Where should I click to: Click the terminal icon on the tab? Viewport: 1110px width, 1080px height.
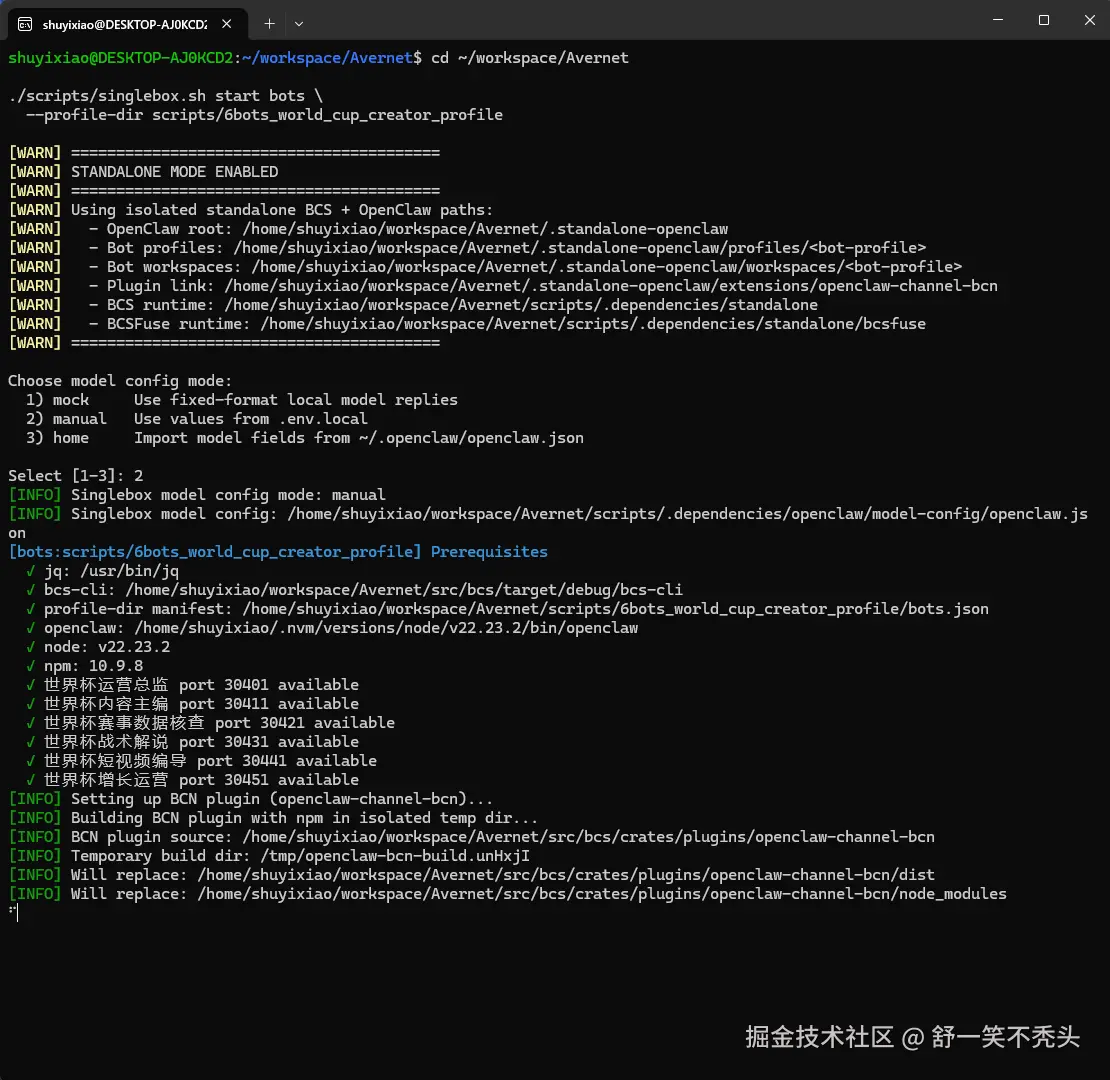(x=25, y=25)
